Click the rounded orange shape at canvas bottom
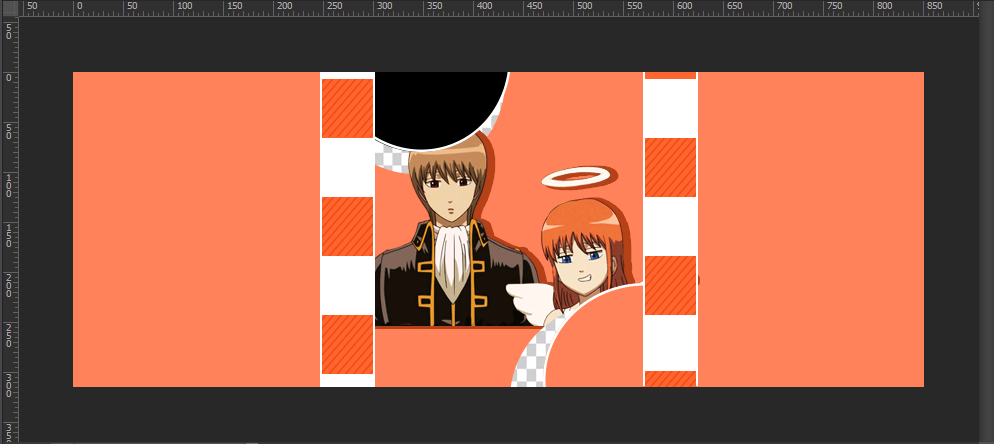This screenshot has width=994, height=444. [594, 337]
